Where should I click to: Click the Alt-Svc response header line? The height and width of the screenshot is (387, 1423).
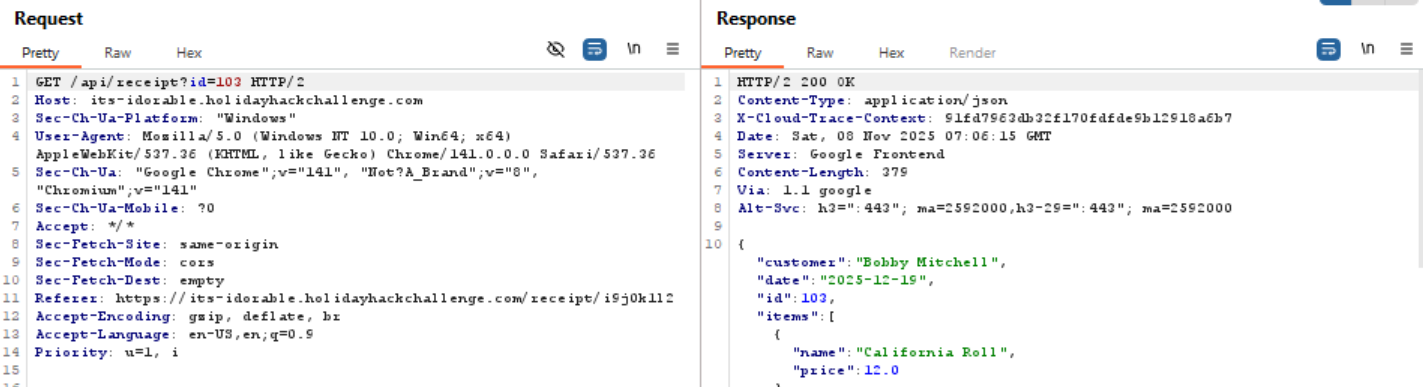985,208
